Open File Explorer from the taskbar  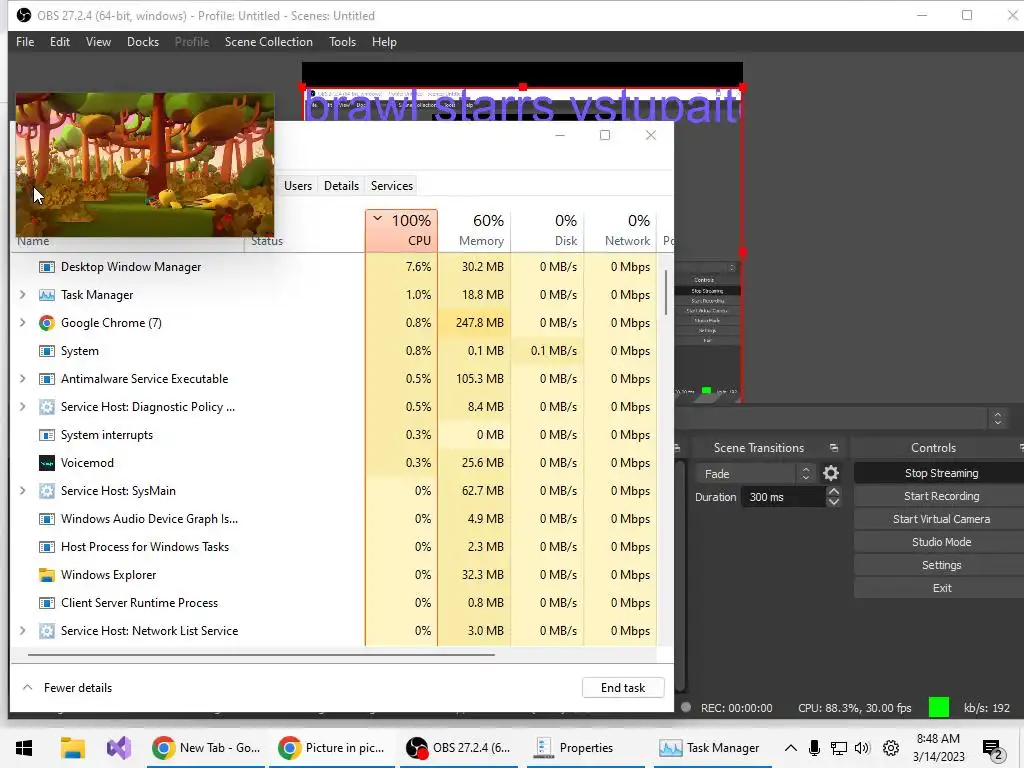72,748
